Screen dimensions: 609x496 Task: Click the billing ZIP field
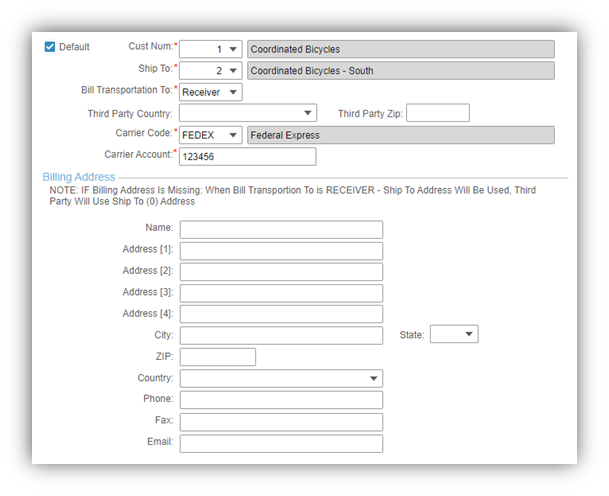(218, 357)
